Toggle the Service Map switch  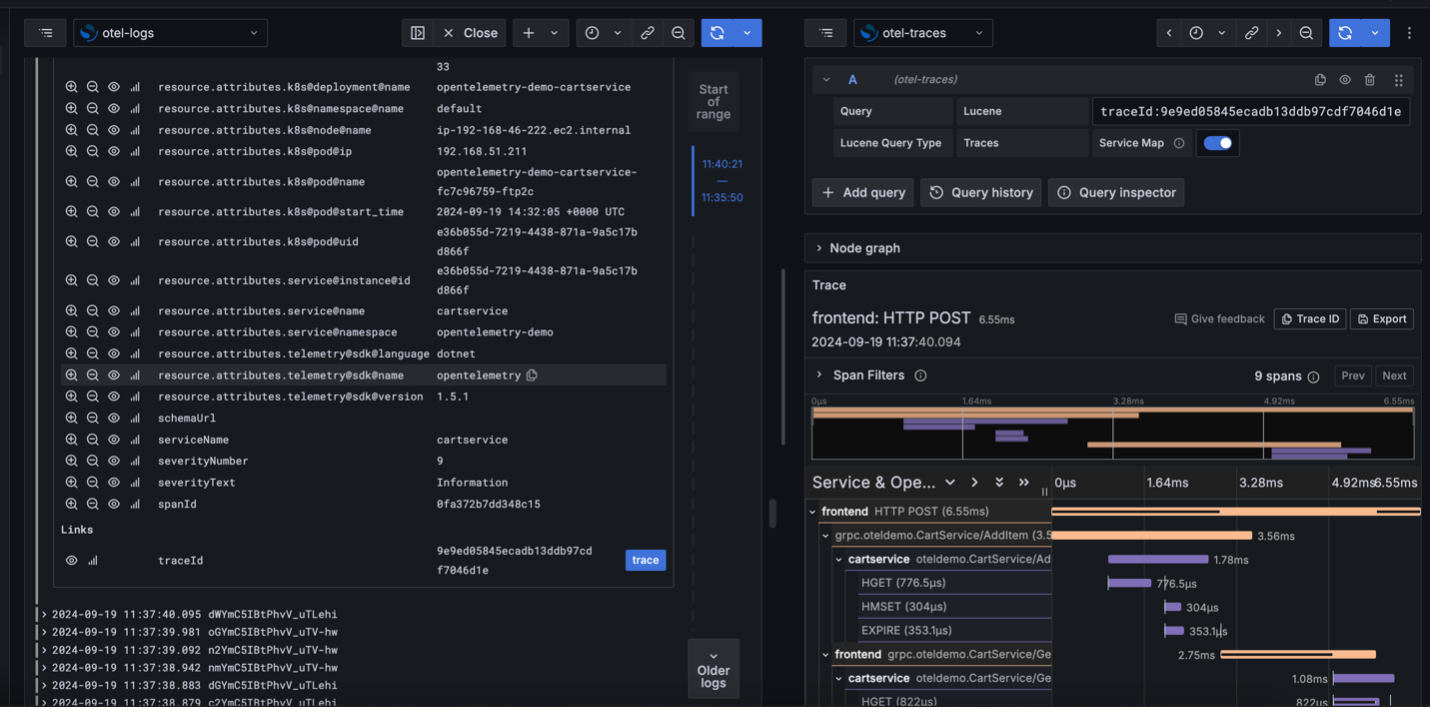[1217, 143]
